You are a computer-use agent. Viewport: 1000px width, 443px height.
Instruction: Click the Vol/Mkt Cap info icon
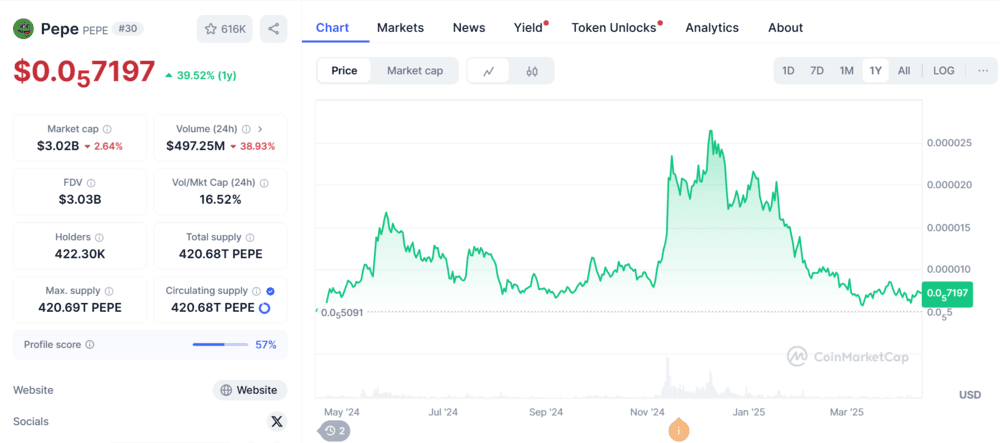264,183
